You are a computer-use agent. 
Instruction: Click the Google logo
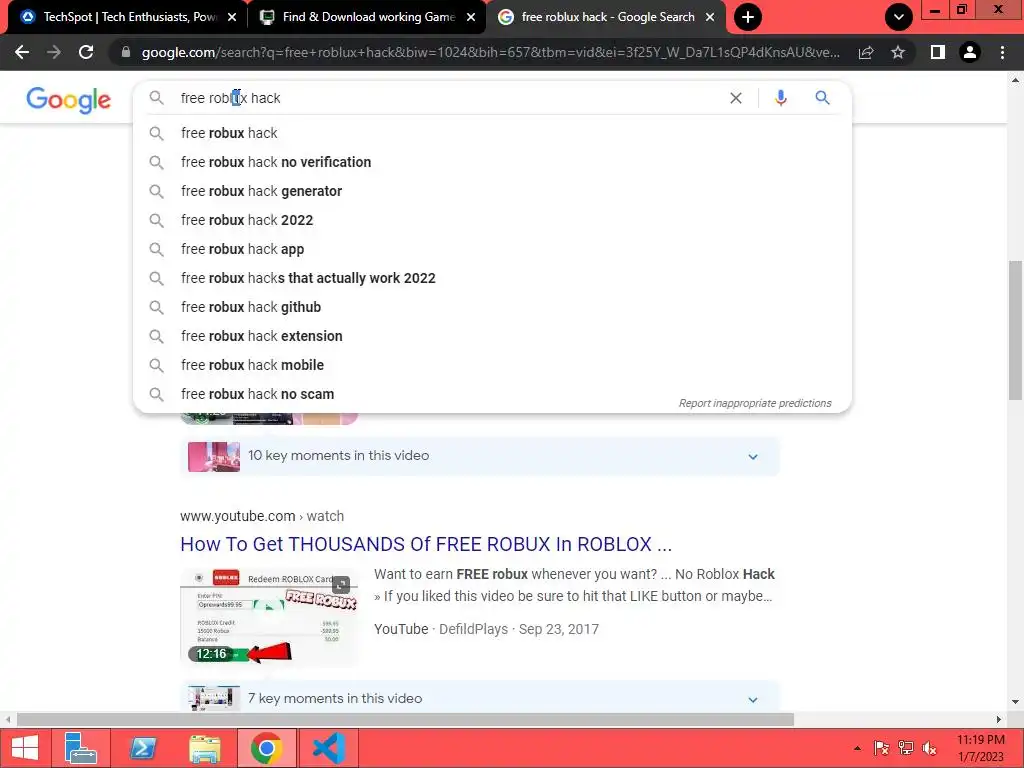point(69,100)
